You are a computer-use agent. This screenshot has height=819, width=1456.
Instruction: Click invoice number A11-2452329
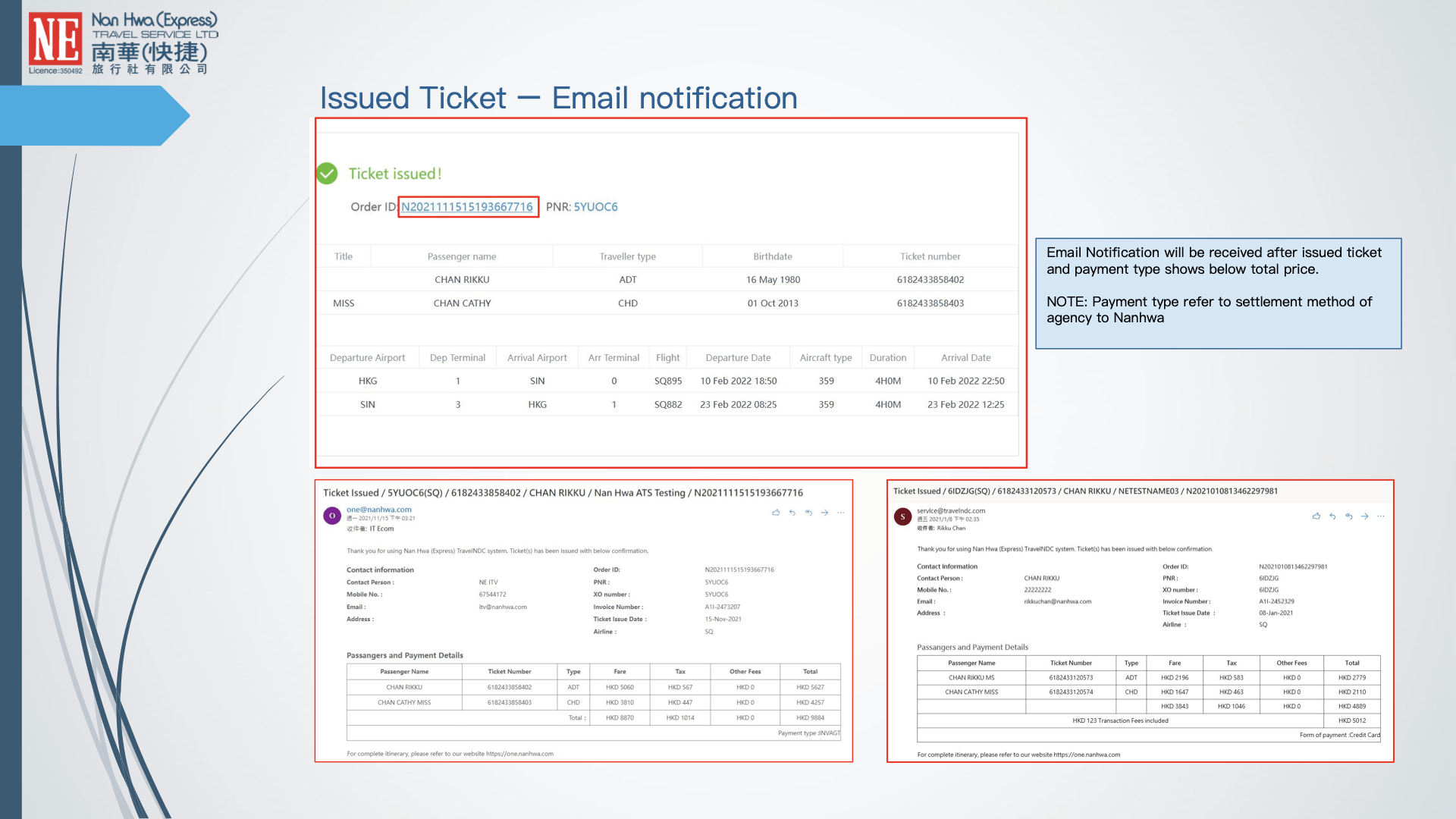tap(1277, 602)
